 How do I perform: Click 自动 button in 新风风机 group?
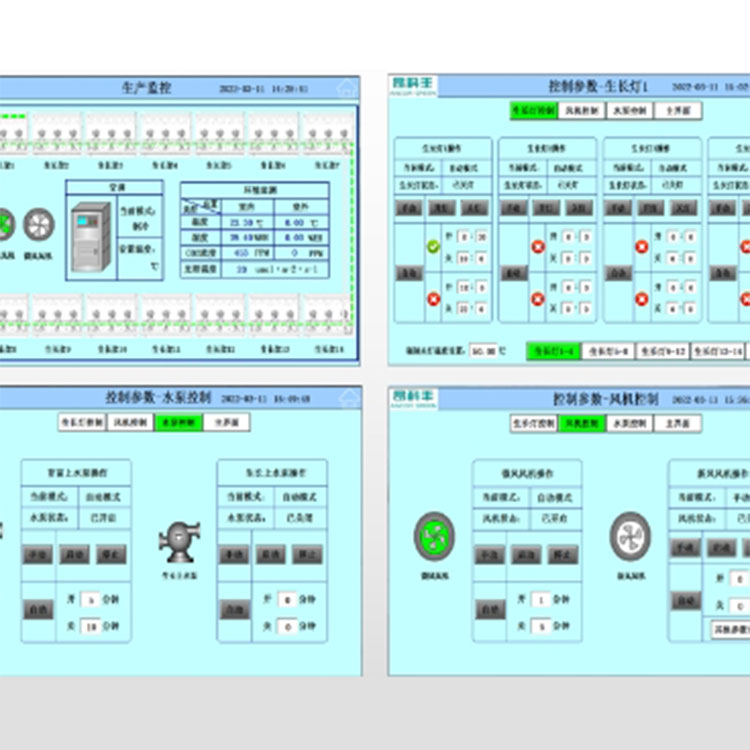tap(686, 601)
